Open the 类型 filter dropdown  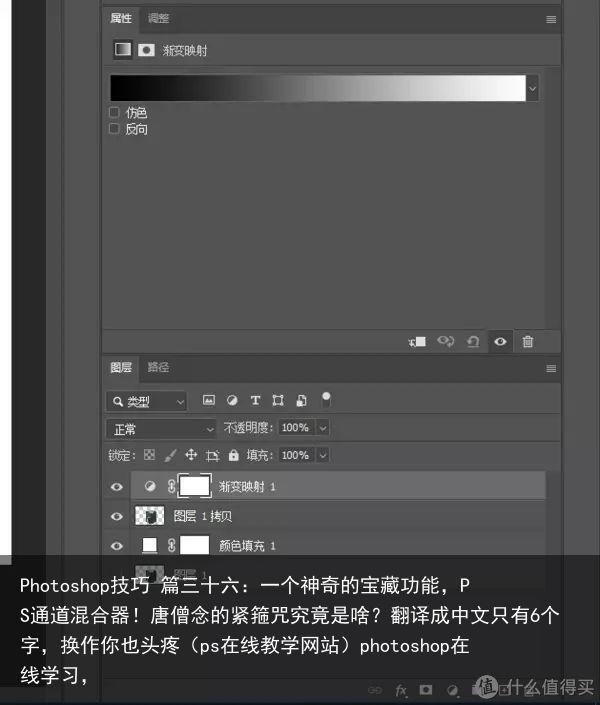pos(147,402)
